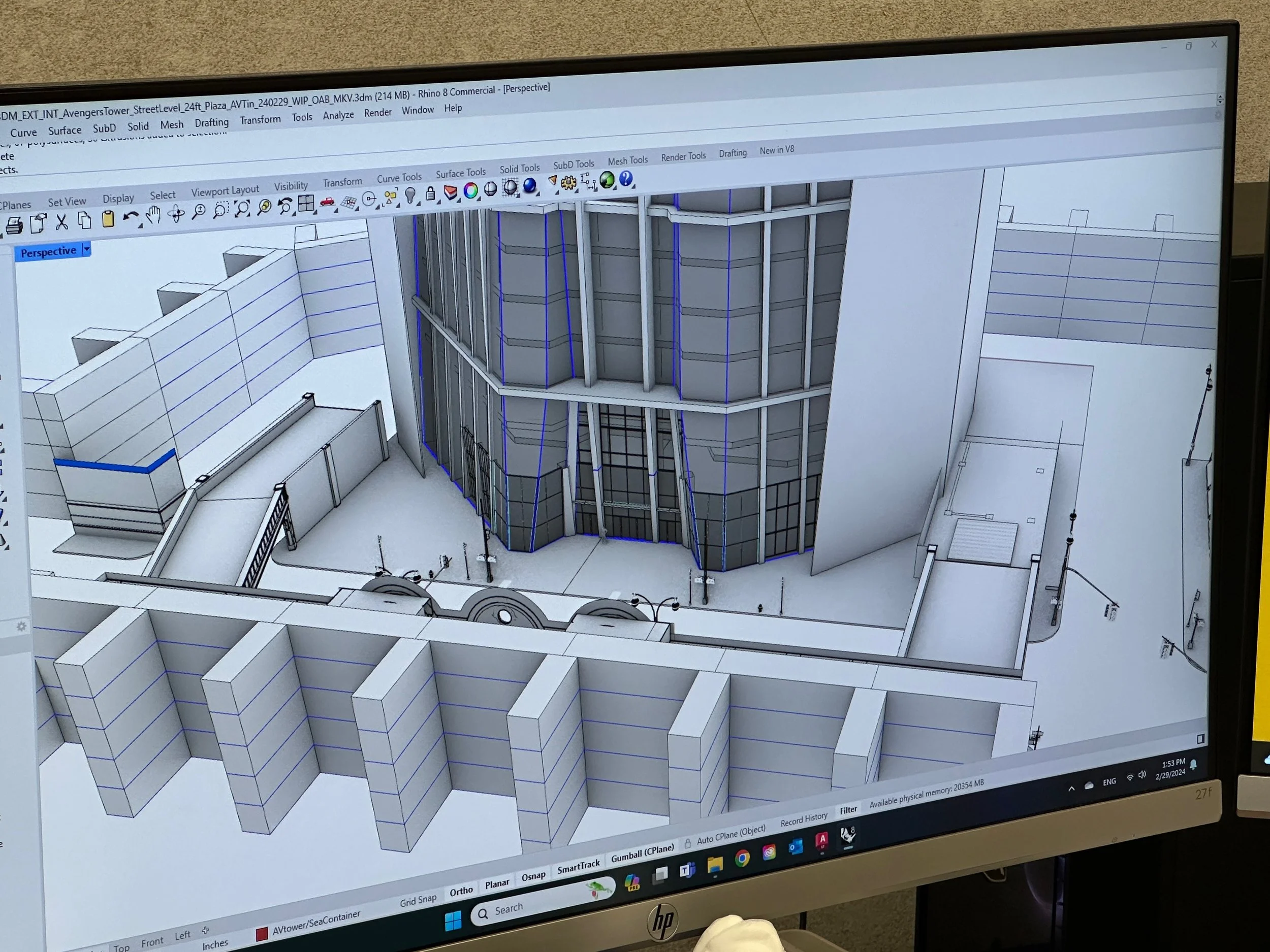
Task: Enable Ortho mode in the status bar
Action: pyautogui.click(x=461, y=890)
